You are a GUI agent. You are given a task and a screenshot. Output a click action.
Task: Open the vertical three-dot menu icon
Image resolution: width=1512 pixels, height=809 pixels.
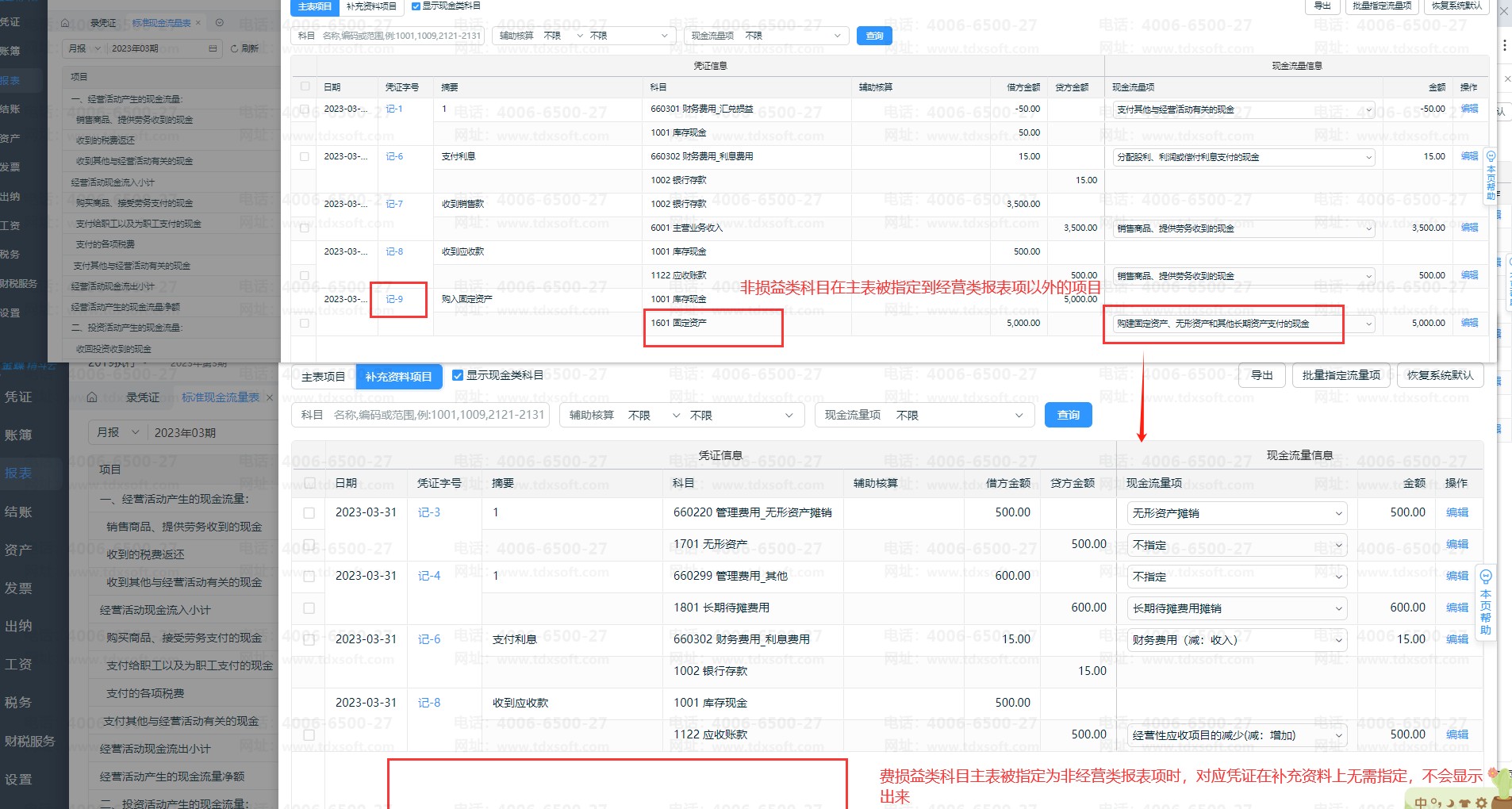[1505, 45]
